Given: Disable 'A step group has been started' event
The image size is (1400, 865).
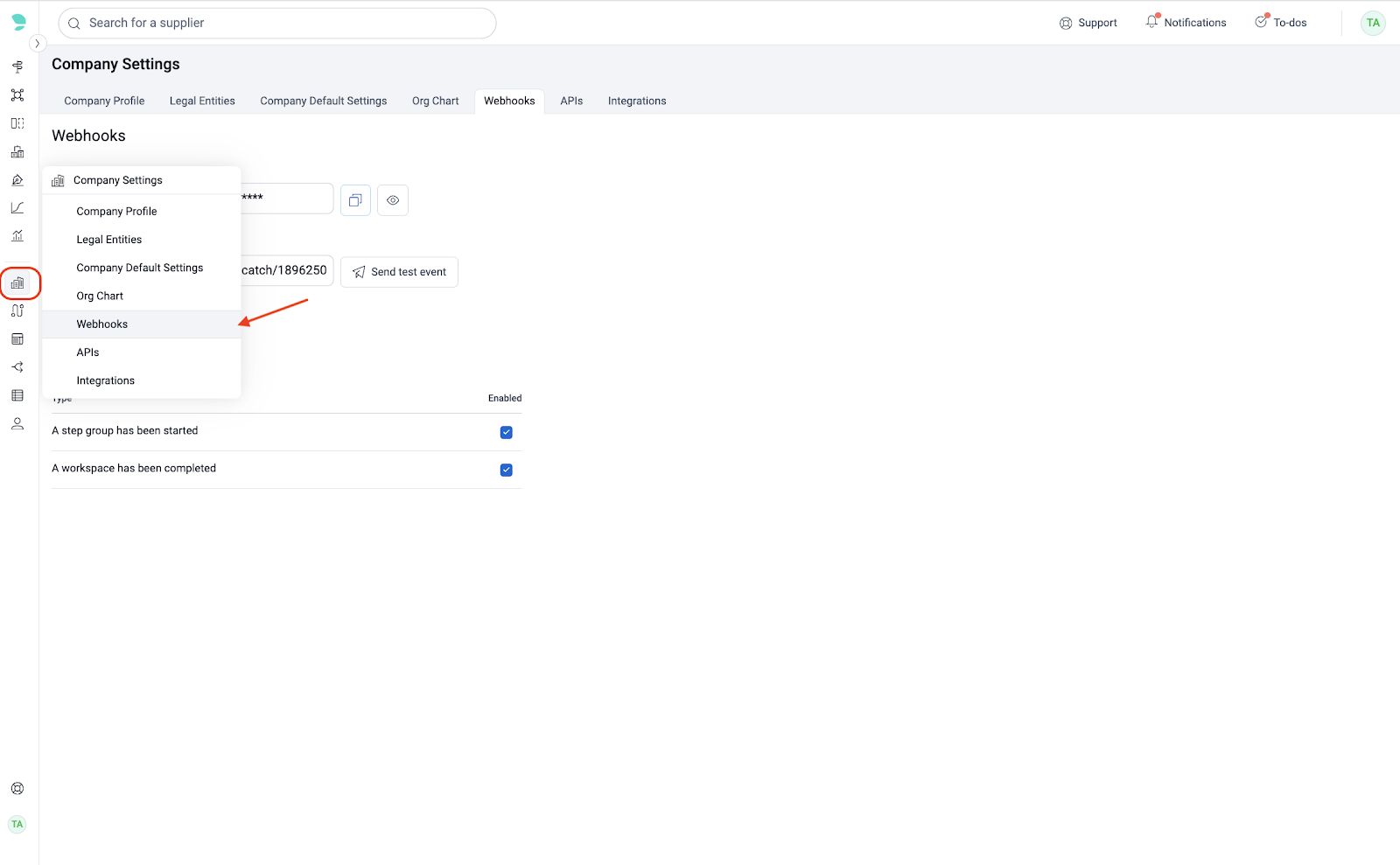Looking at the screenshot, I should 506,432.
